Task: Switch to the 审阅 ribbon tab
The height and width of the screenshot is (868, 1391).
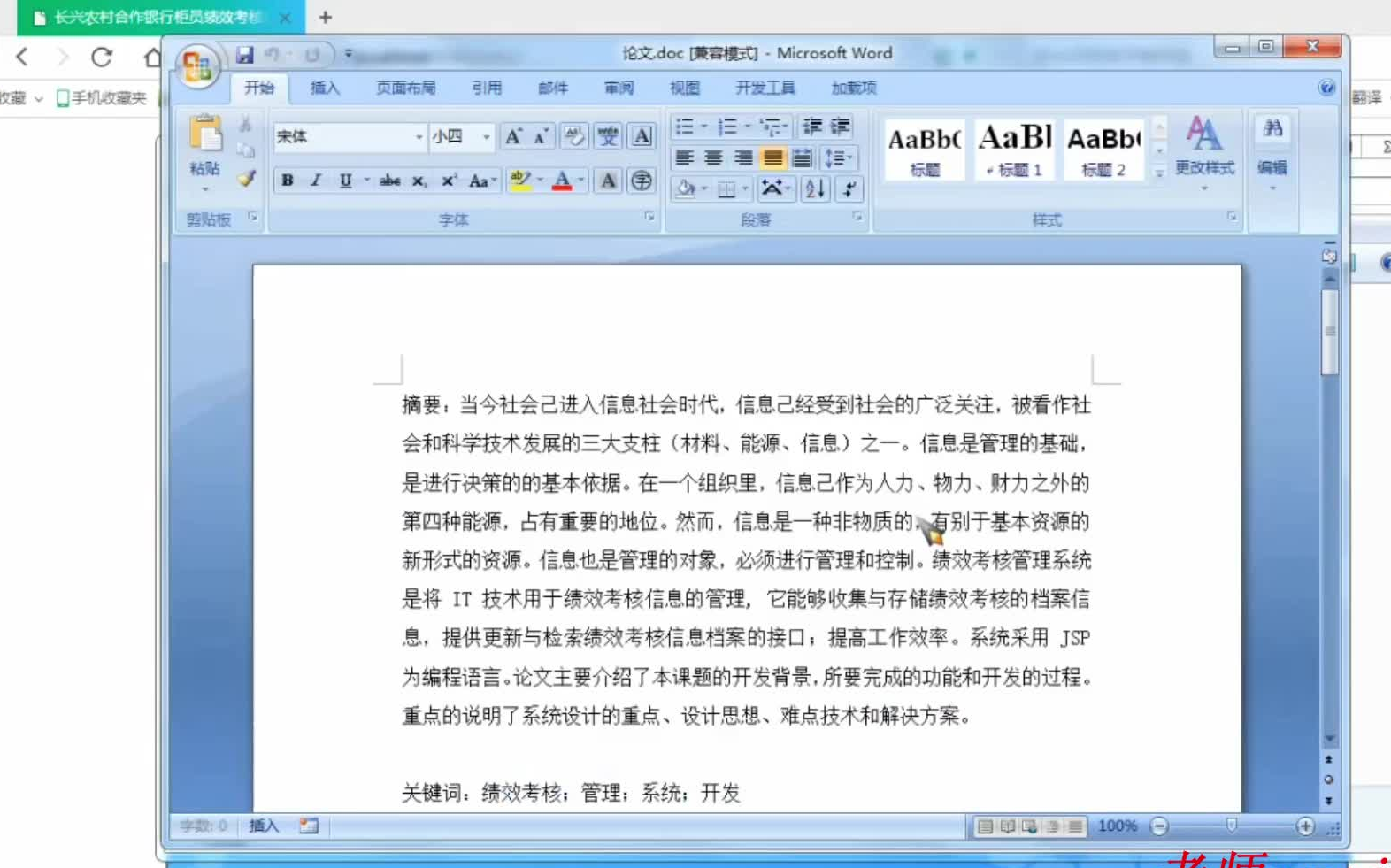Action: click(x=619, y=88)
